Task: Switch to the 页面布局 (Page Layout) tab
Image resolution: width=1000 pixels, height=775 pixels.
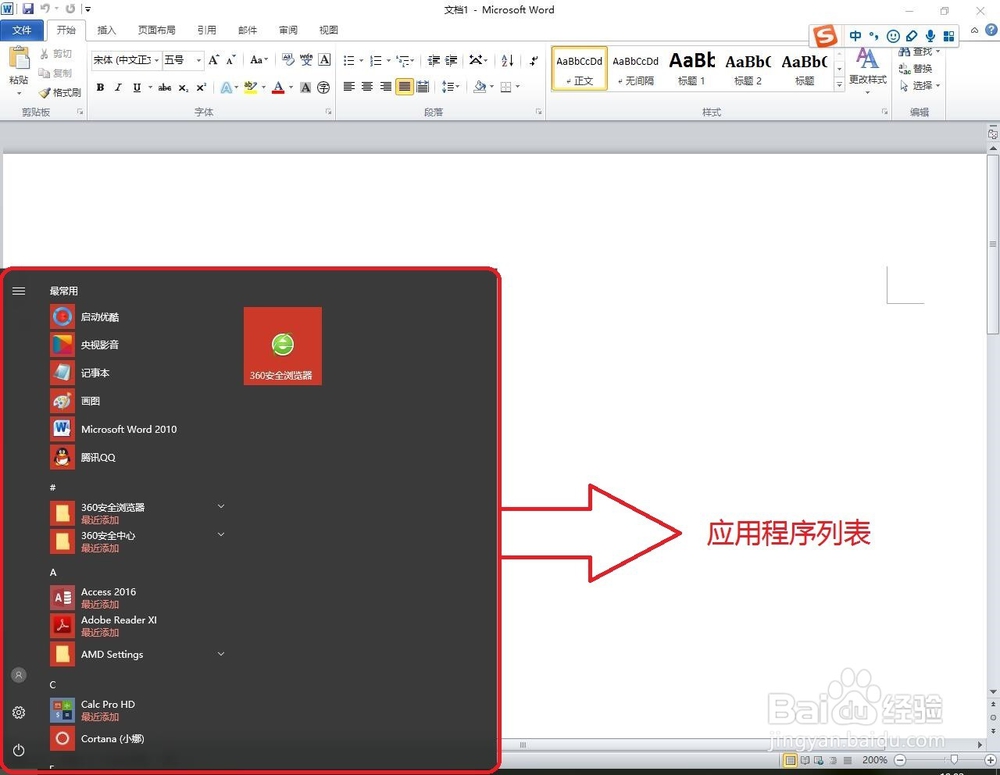Action: coord(156,30)
